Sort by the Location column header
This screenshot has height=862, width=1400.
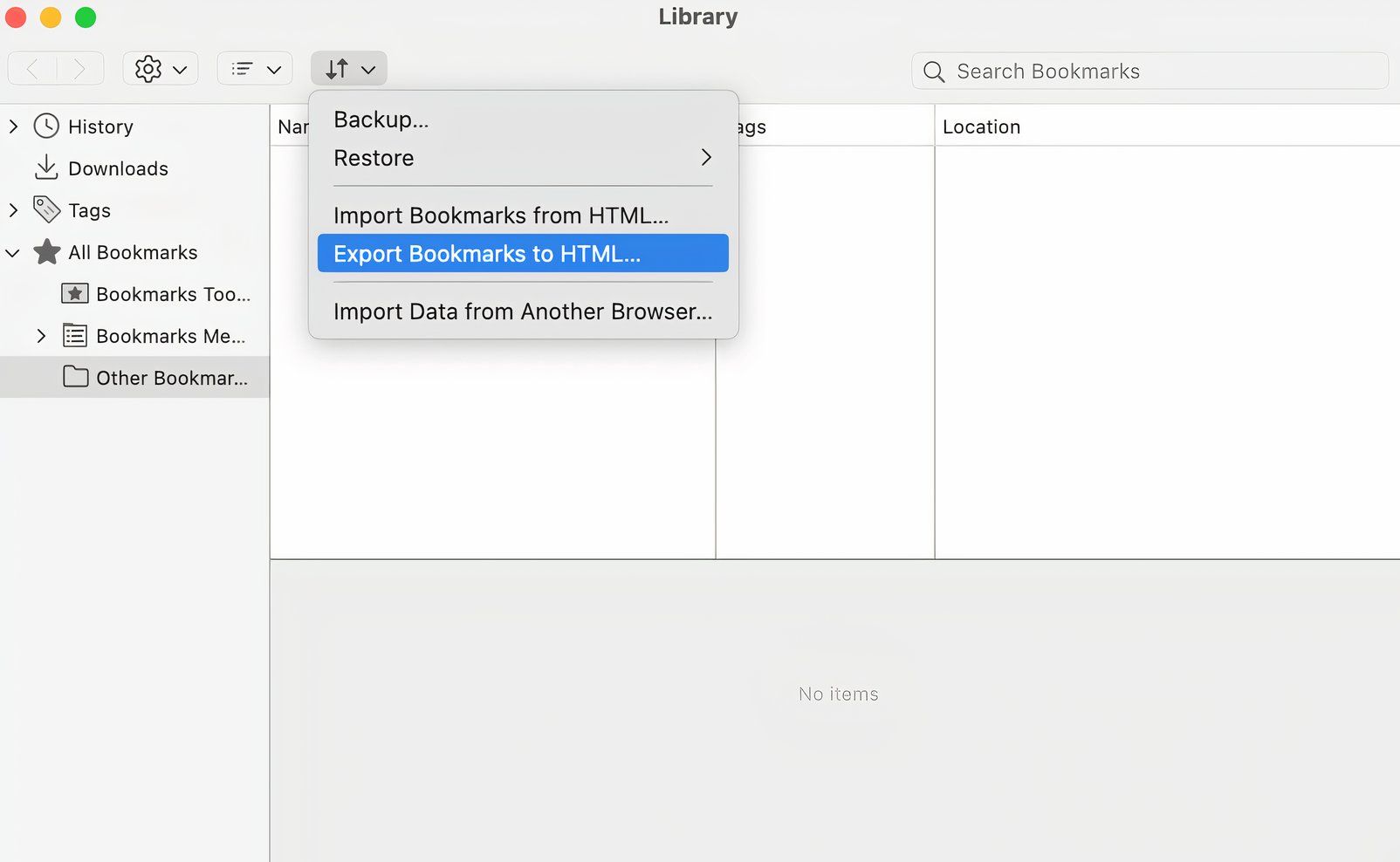coord(981,126)
